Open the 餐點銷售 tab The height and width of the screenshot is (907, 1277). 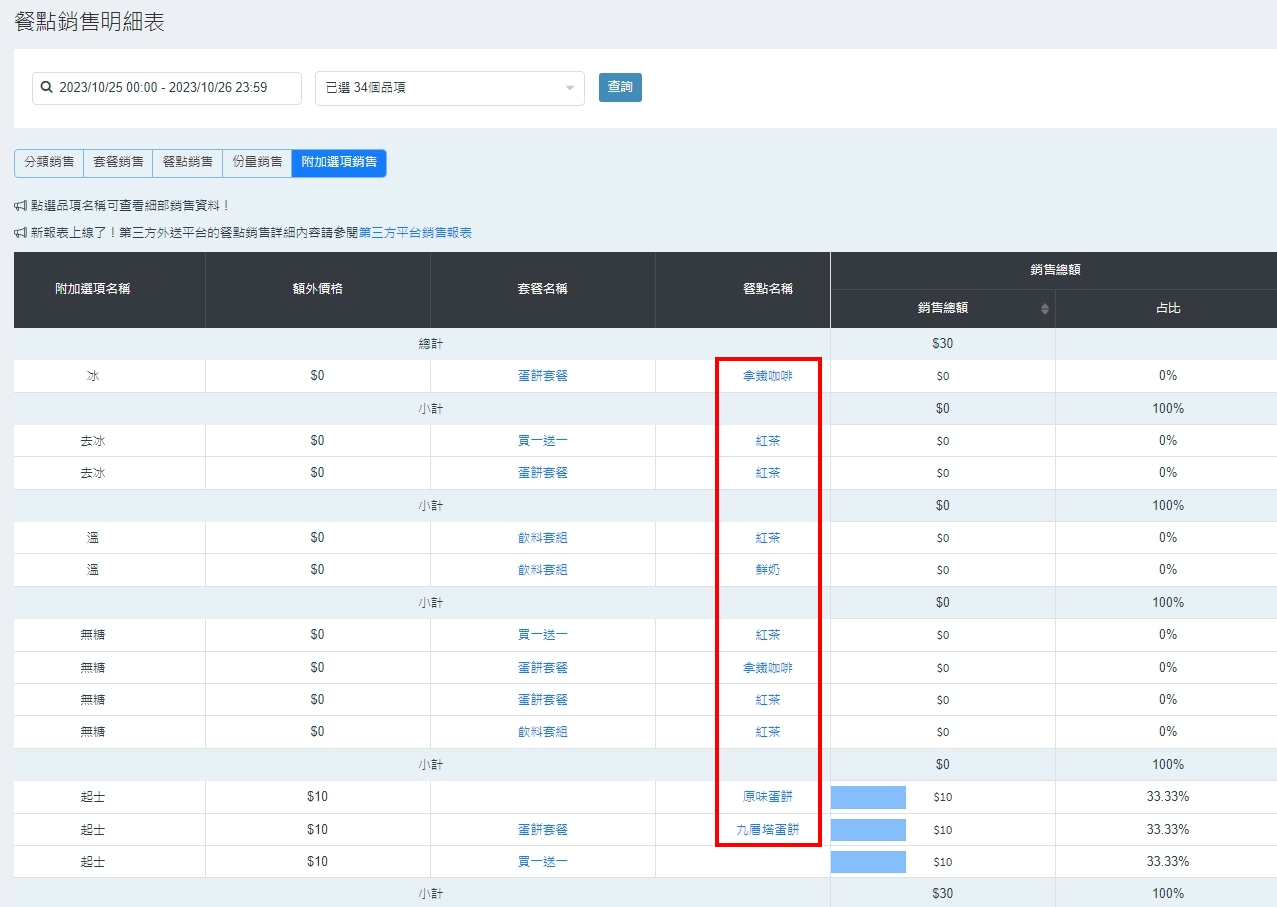coord(187,162)
